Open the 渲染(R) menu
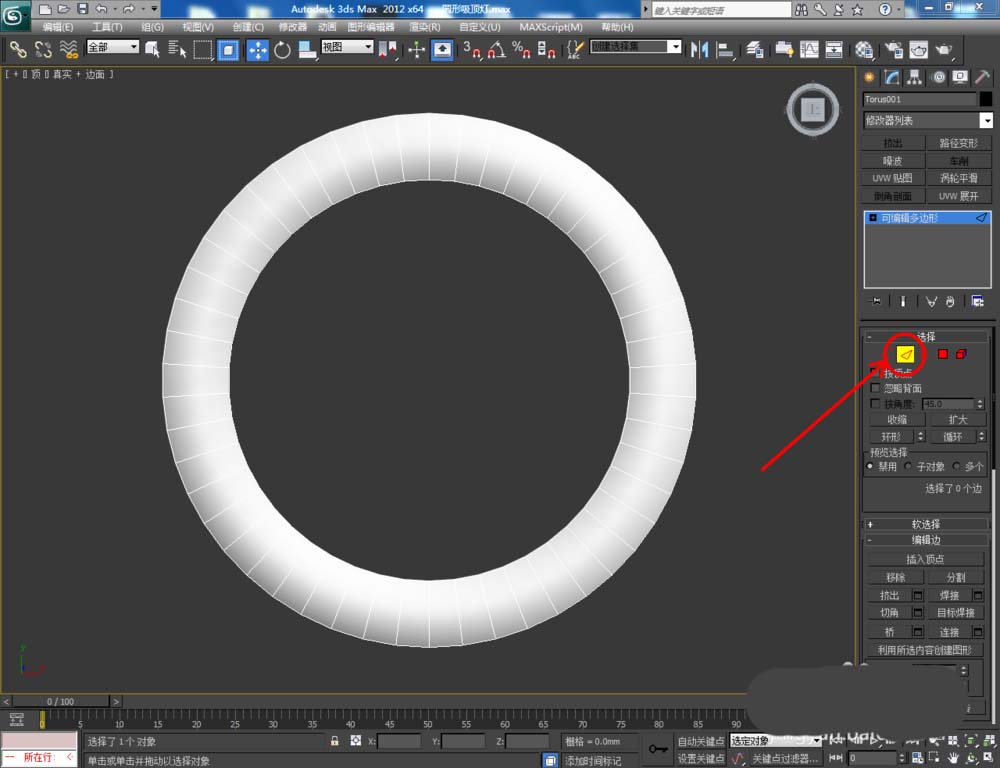 click(x=425, y=27)
